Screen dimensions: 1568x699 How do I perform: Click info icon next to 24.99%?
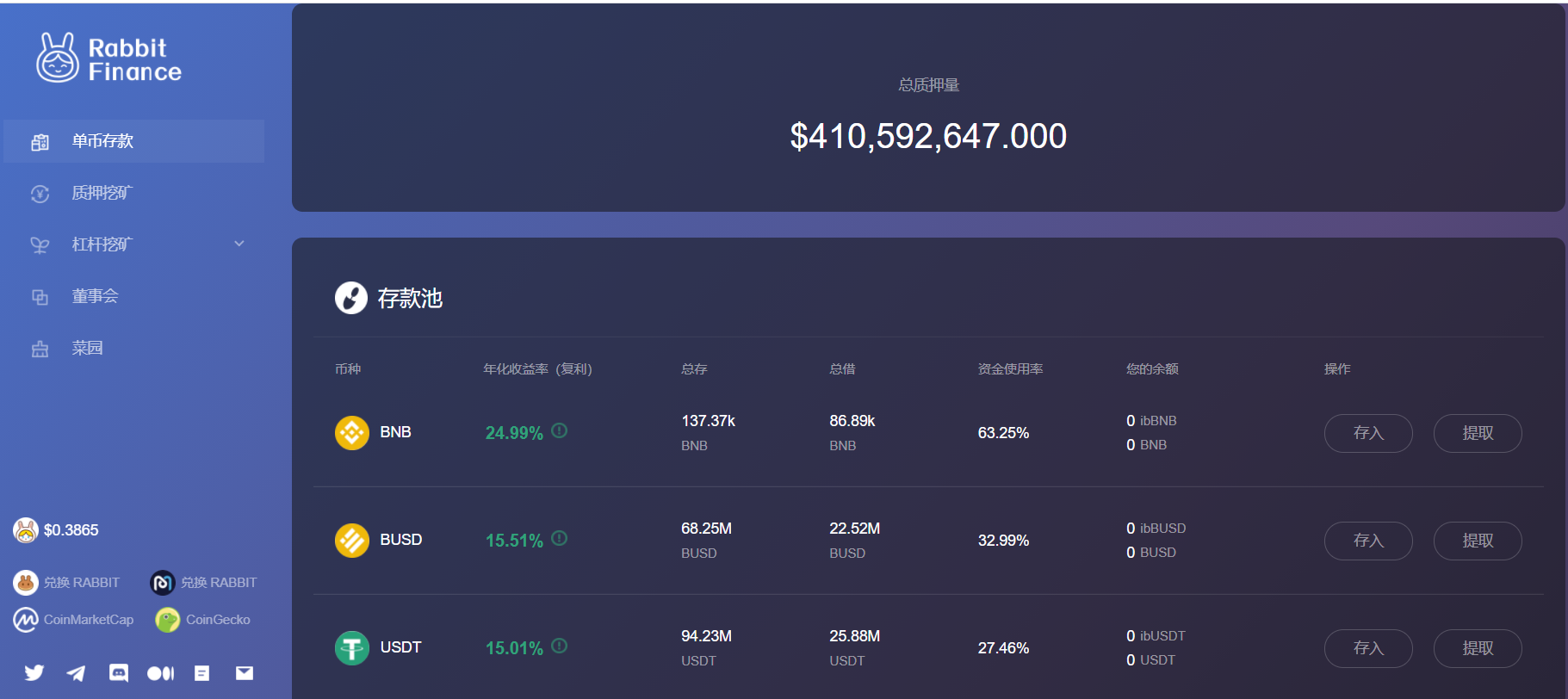click(560, 430)
